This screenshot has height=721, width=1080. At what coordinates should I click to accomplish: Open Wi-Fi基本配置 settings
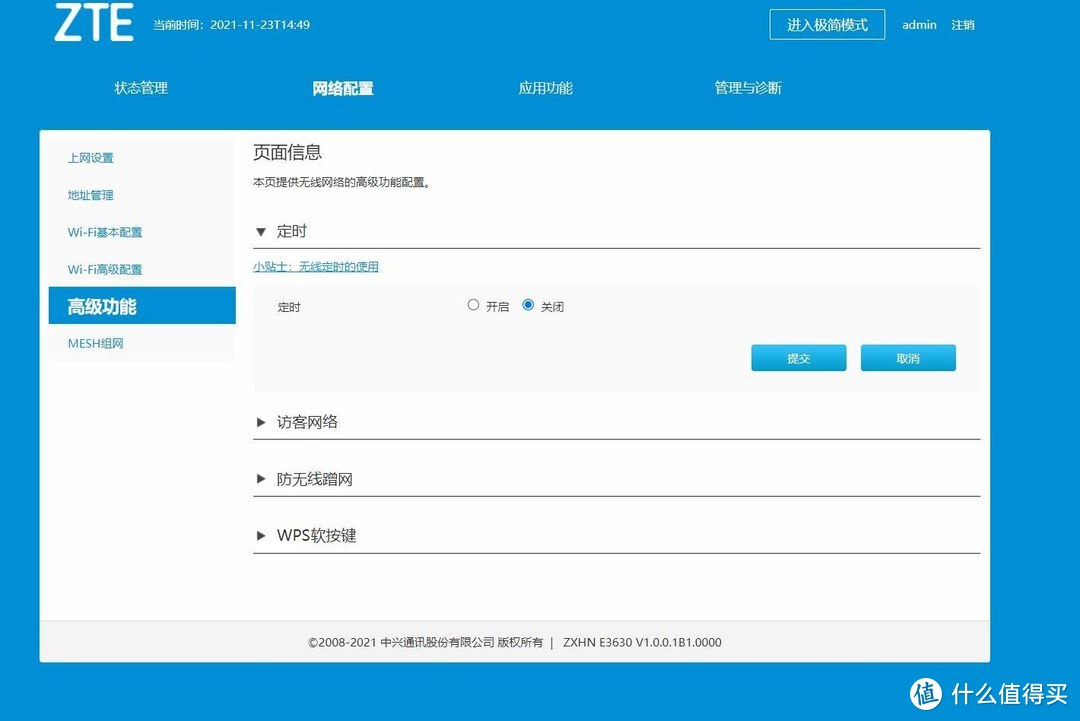pyautogui.click(x=105, y=232)
